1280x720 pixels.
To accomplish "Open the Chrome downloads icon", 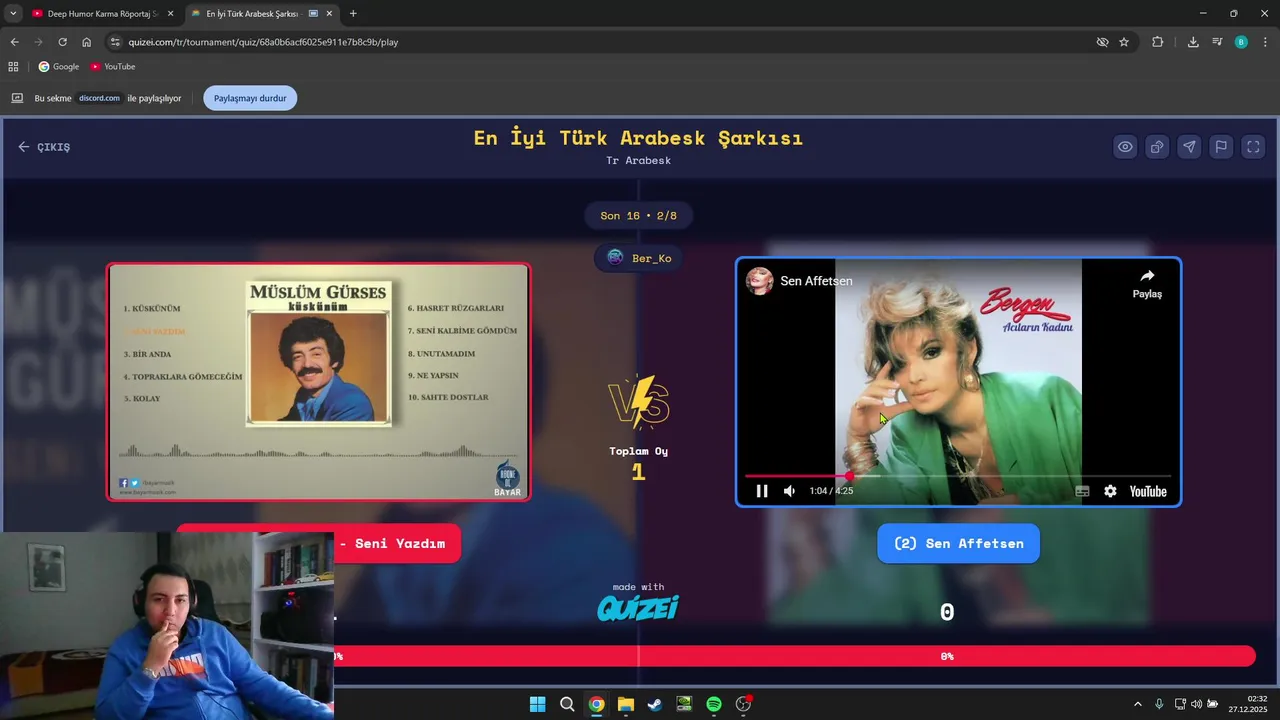I will pyautogui.click(x=1193, y=42).
